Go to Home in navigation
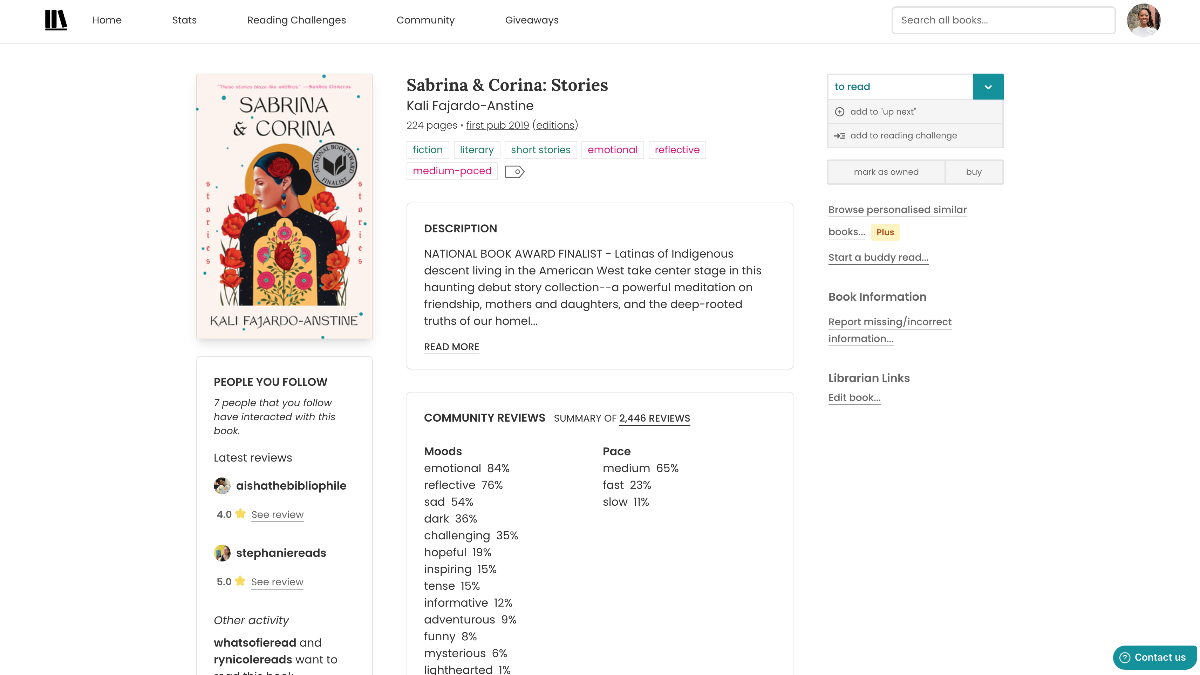 point(107,20)
